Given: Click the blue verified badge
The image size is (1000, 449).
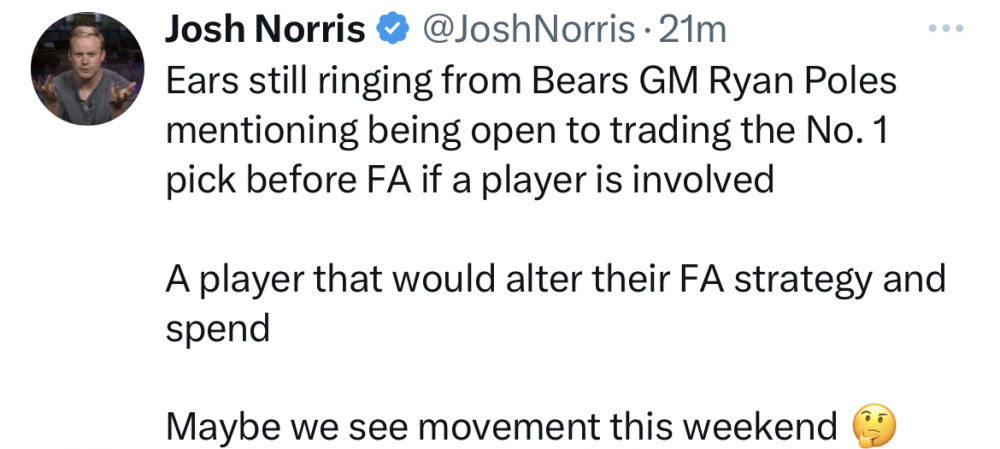Looking at the screenshot, I should pos(389,32).
